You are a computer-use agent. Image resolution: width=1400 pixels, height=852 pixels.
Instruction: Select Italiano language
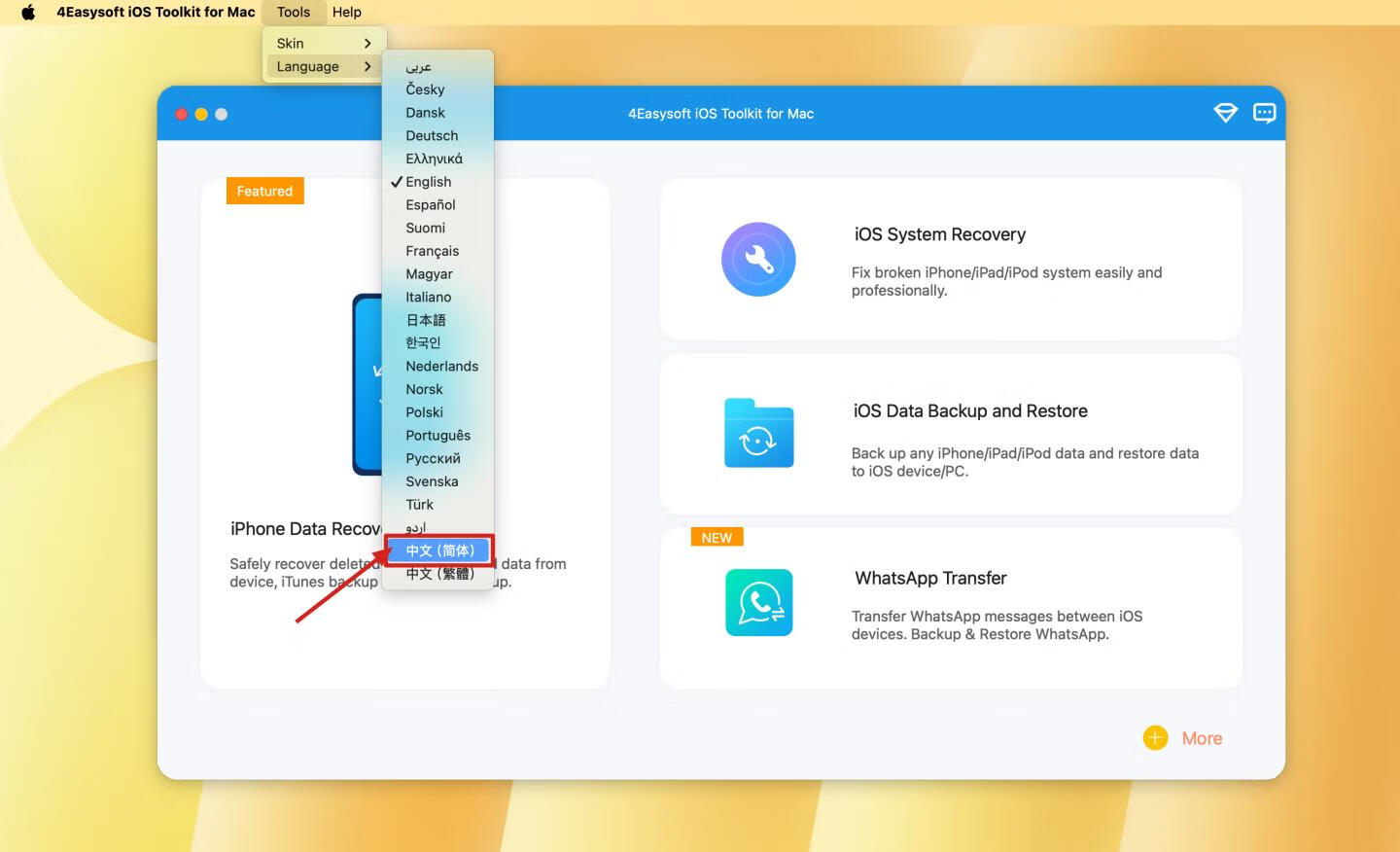[437, 297]
